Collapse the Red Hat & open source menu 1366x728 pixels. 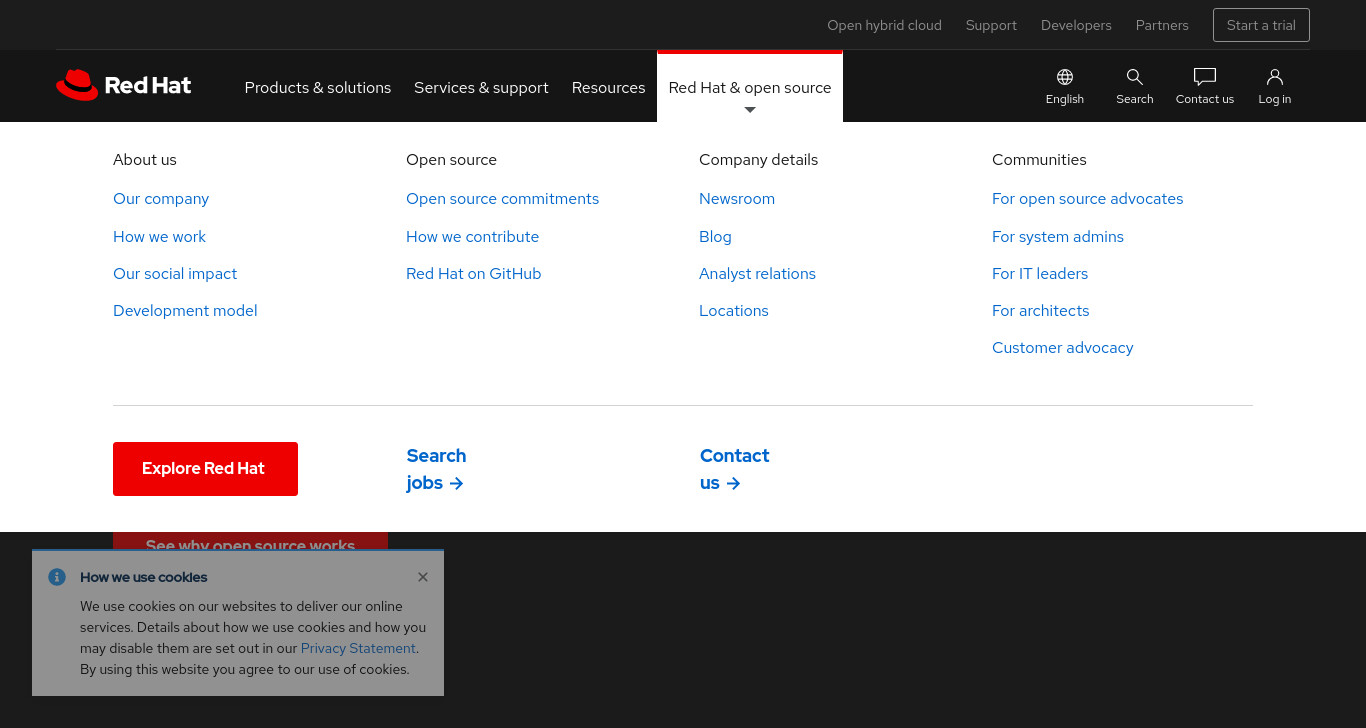pyautogui.click(x=750, y=88)
